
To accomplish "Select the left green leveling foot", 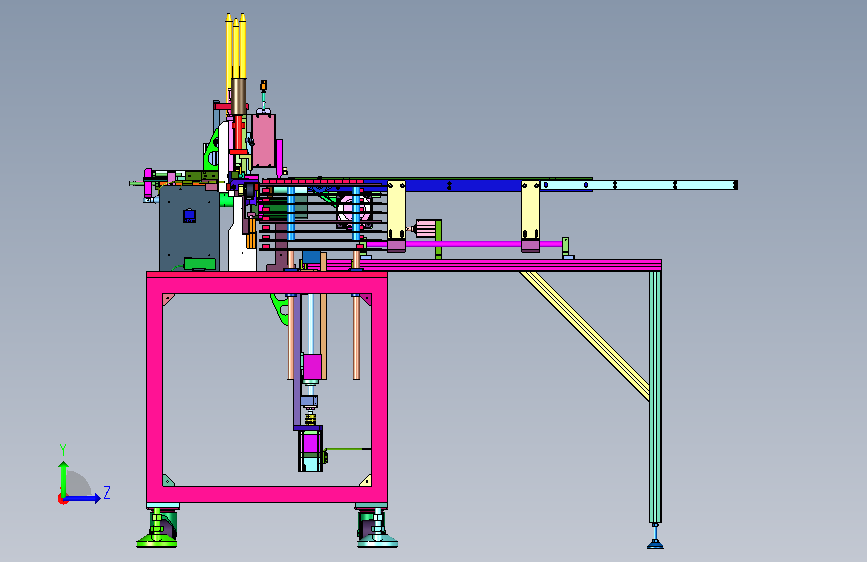I will coord(158,528).
